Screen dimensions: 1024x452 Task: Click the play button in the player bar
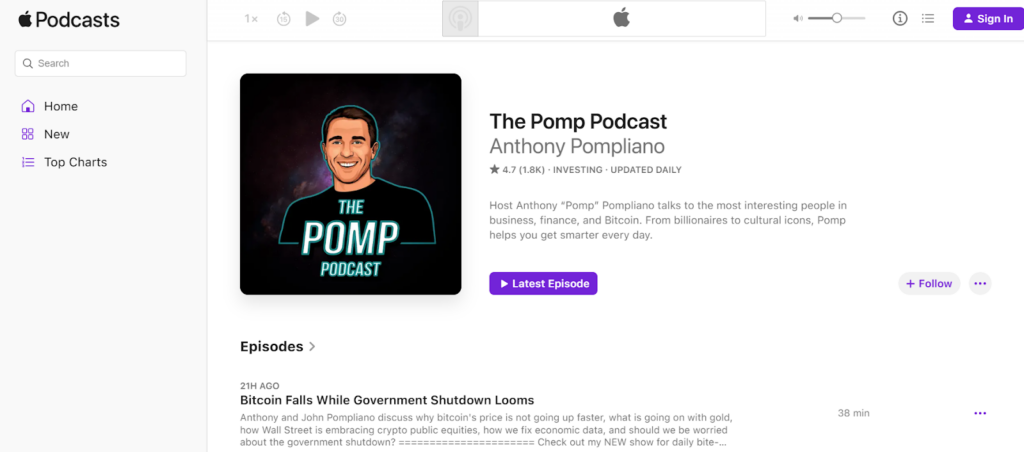(x=313, y=19)
